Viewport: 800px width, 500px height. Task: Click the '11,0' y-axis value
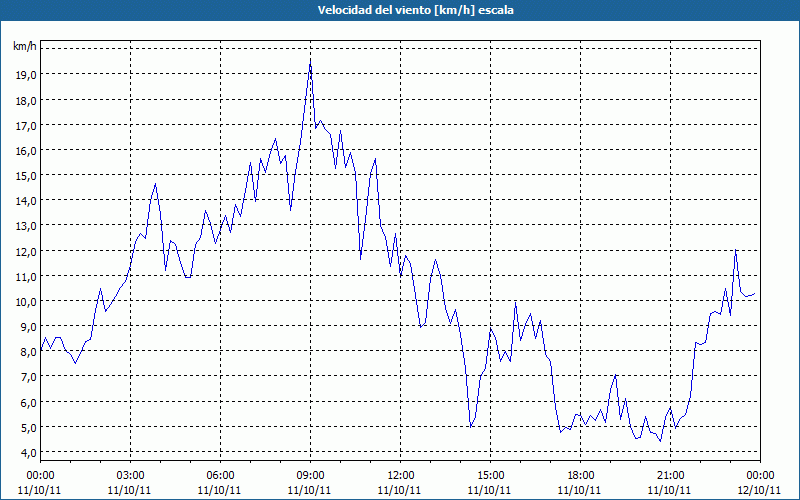(x=27, y=277)
